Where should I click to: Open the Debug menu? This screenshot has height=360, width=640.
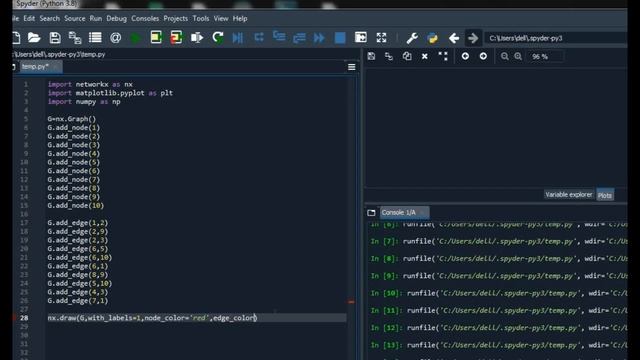[117, 18]
